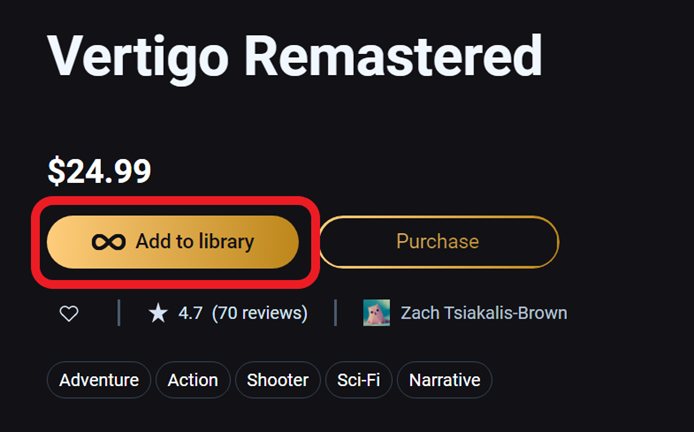This screenshot has height=432, width=694.
Task: Choose the Narrative tag
Action: (444, 380)
